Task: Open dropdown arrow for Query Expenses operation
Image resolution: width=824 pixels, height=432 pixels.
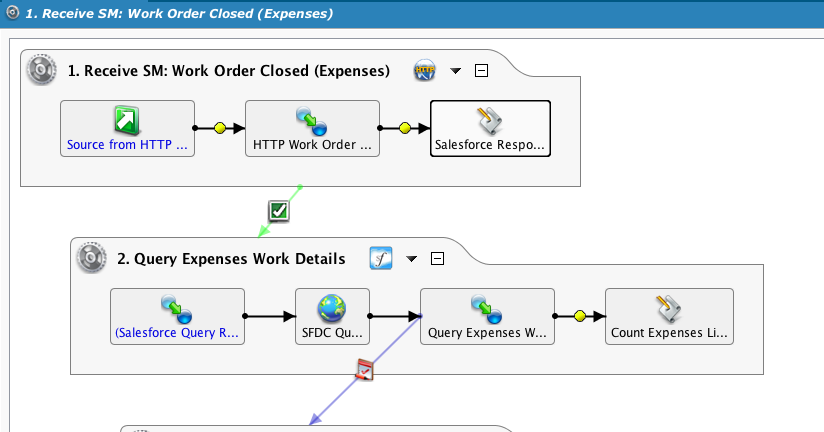Action: click(x=412, y=259)
